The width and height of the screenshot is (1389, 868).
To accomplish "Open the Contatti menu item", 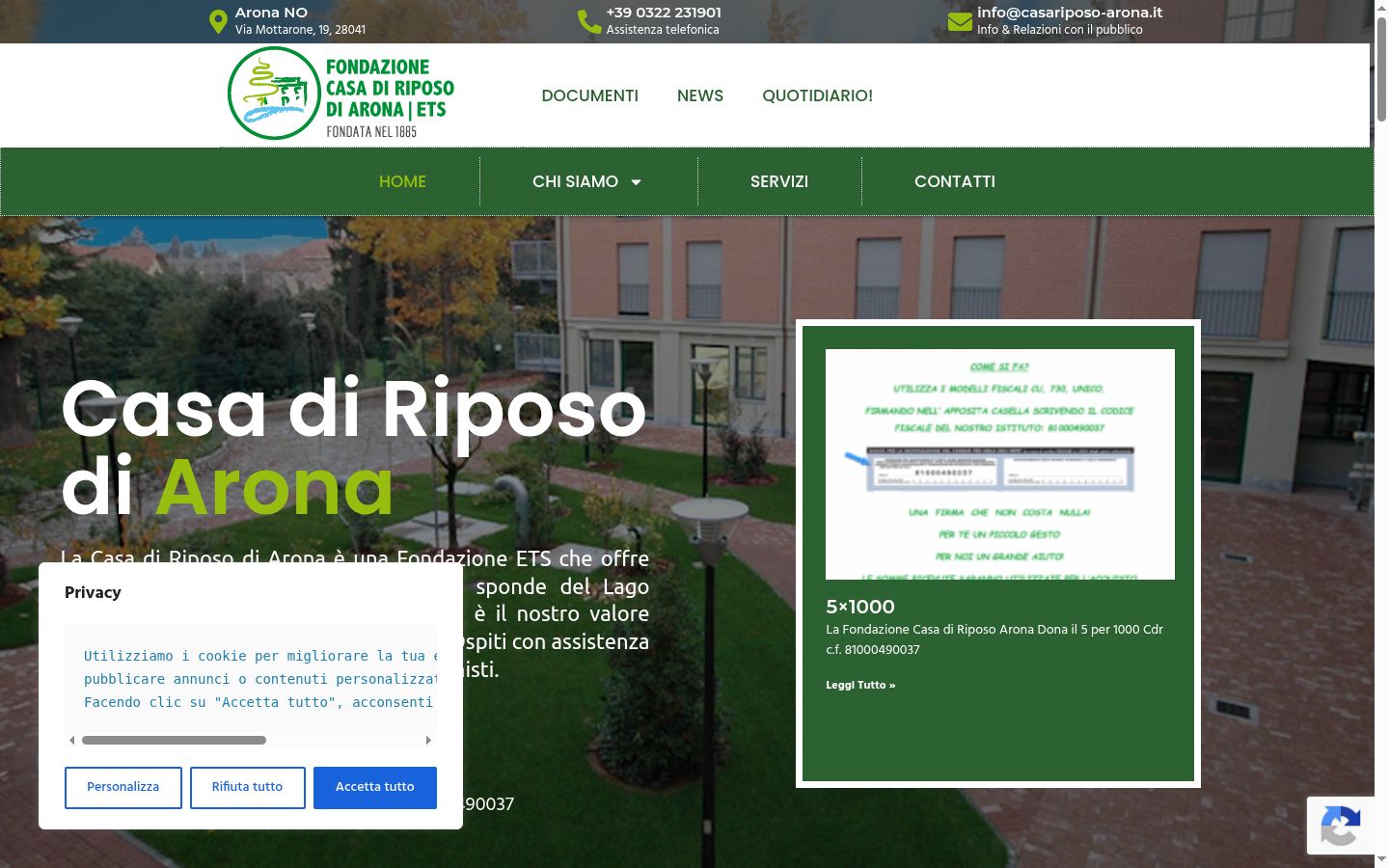I will [x=955, y=181].
